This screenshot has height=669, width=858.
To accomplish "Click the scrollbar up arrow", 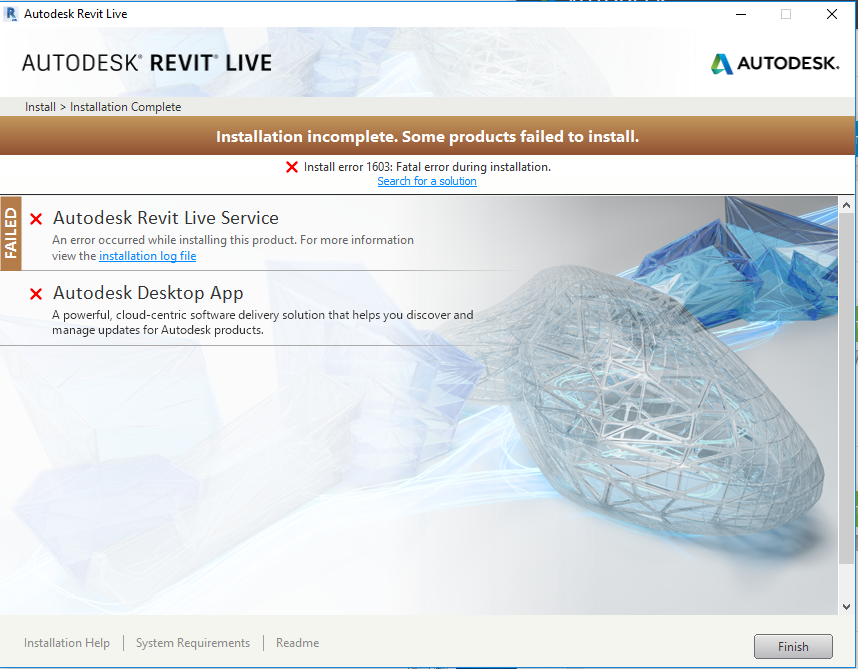I will pos(846,204).
